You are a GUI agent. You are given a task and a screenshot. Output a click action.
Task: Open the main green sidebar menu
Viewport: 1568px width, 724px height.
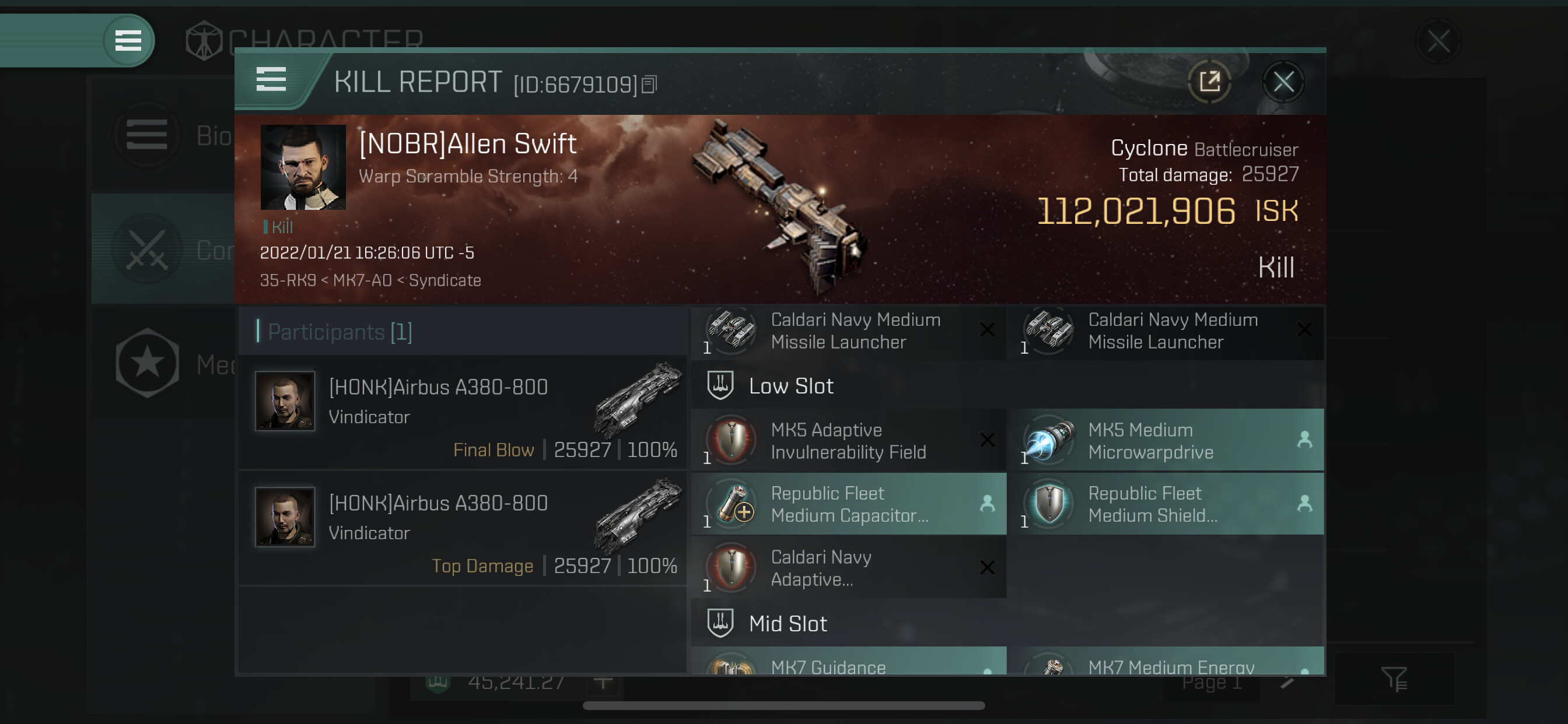[x=128, y=41]
